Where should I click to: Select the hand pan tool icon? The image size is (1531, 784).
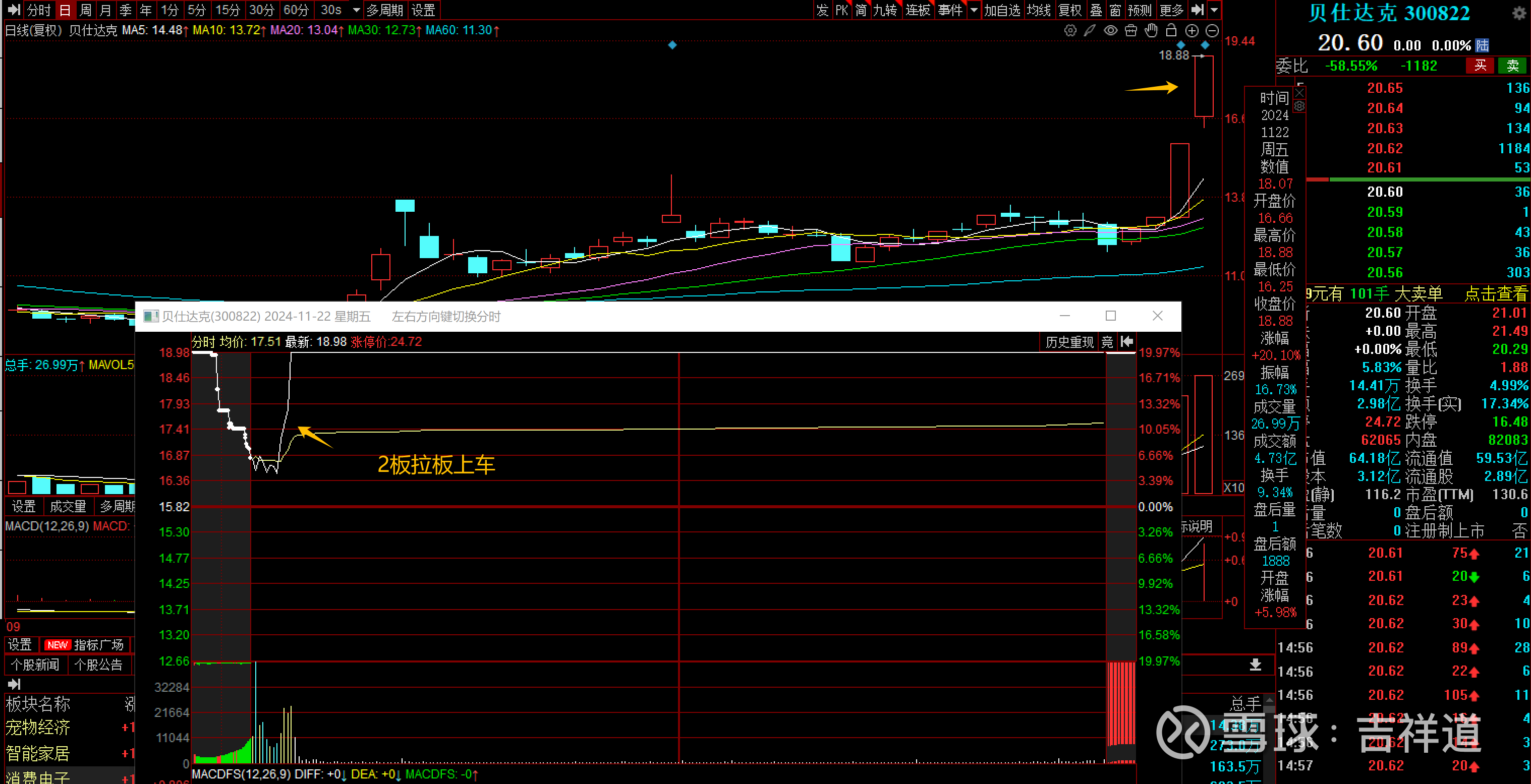click(1151, 30)
